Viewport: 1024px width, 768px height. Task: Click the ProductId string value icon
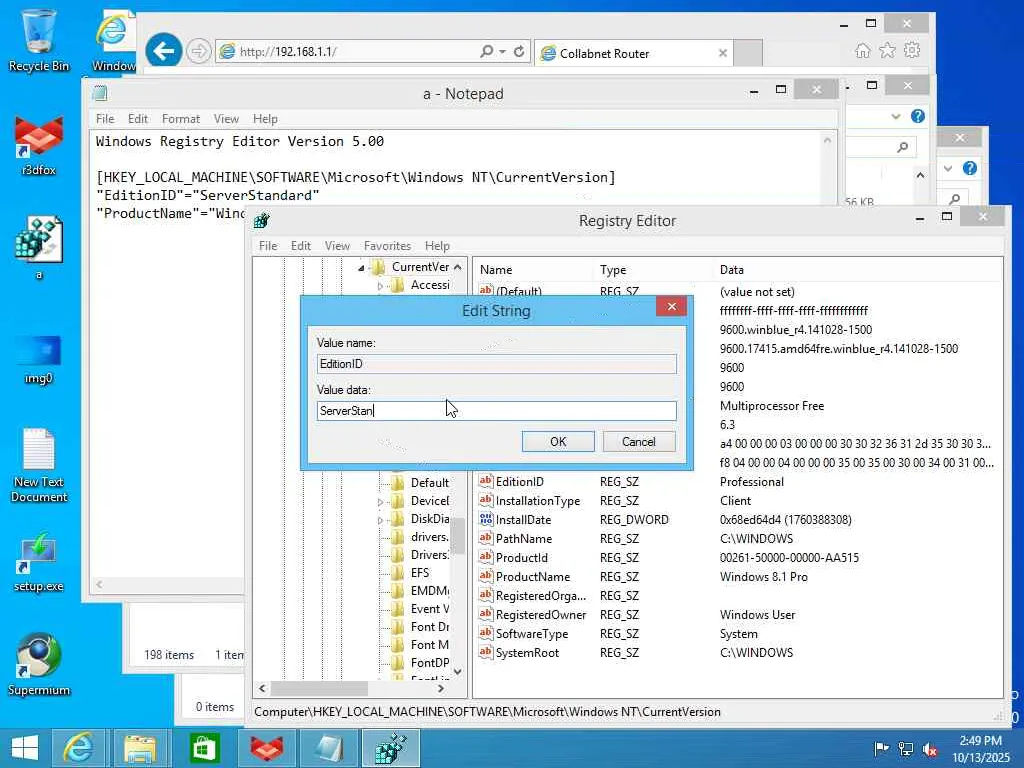click(485, 557)
